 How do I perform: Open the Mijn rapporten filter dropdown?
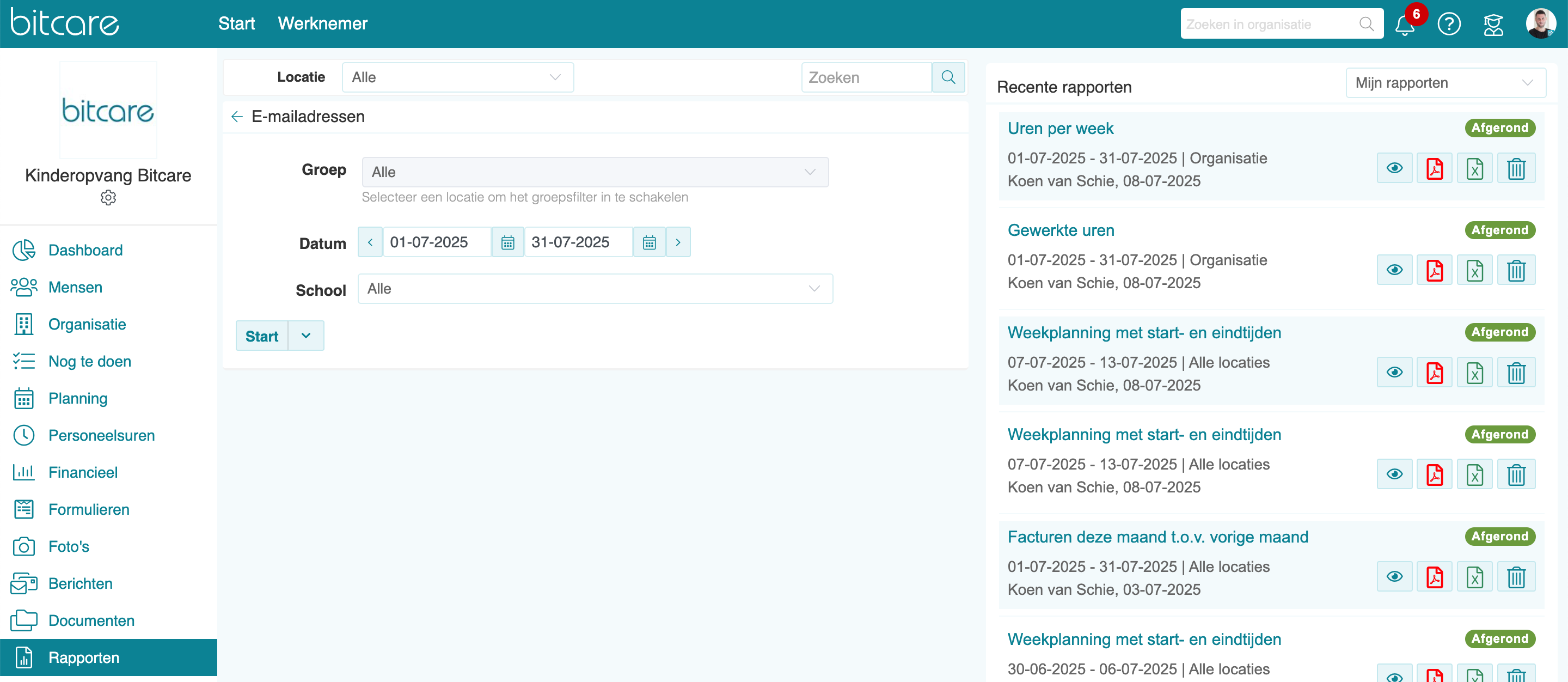1445,83
